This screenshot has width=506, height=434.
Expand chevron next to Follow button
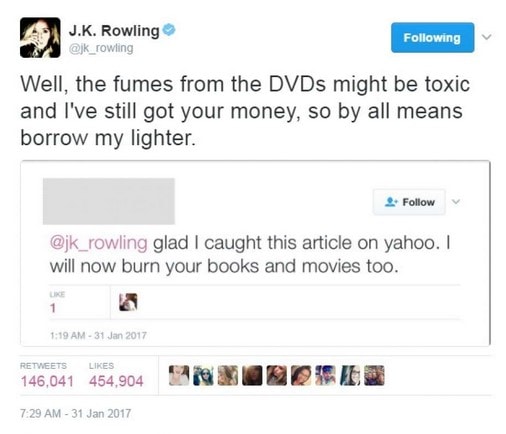click(456, 201)
